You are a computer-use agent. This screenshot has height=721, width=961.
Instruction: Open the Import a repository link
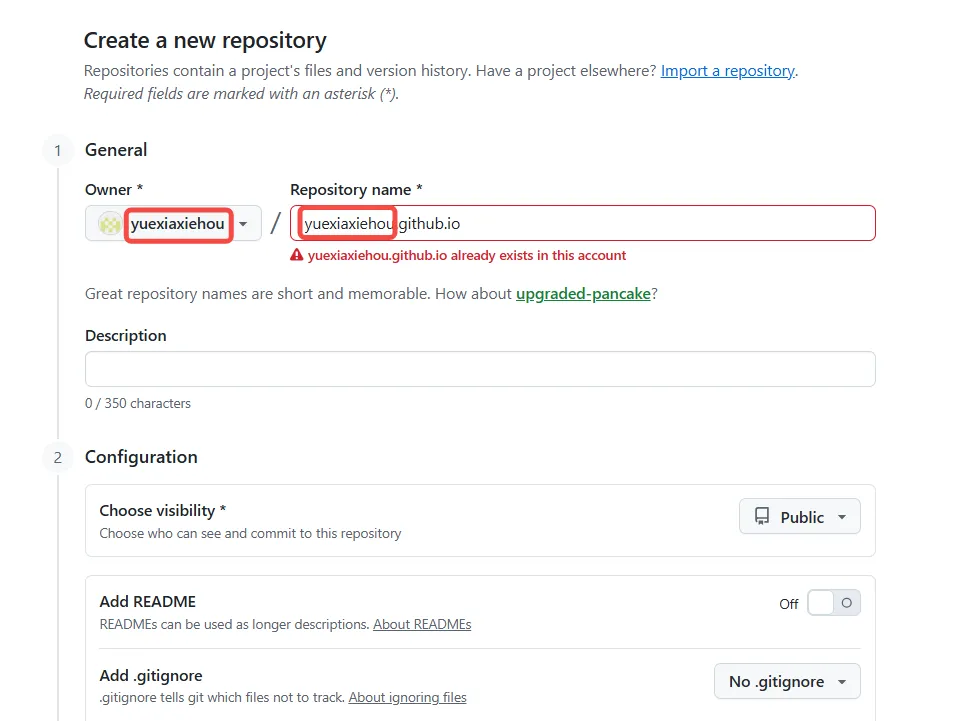(727, 71)
